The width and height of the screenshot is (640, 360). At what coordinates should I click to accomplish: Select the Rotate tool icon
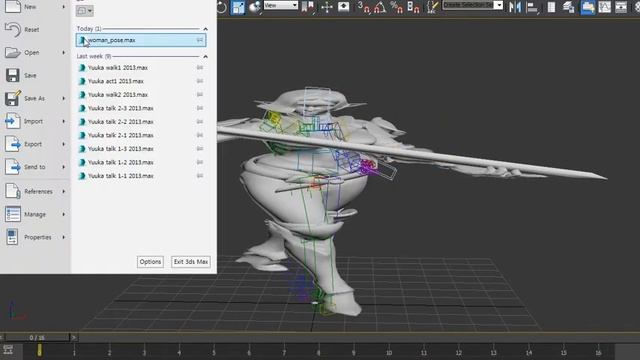pyautogui.click(x=222, y=7)
